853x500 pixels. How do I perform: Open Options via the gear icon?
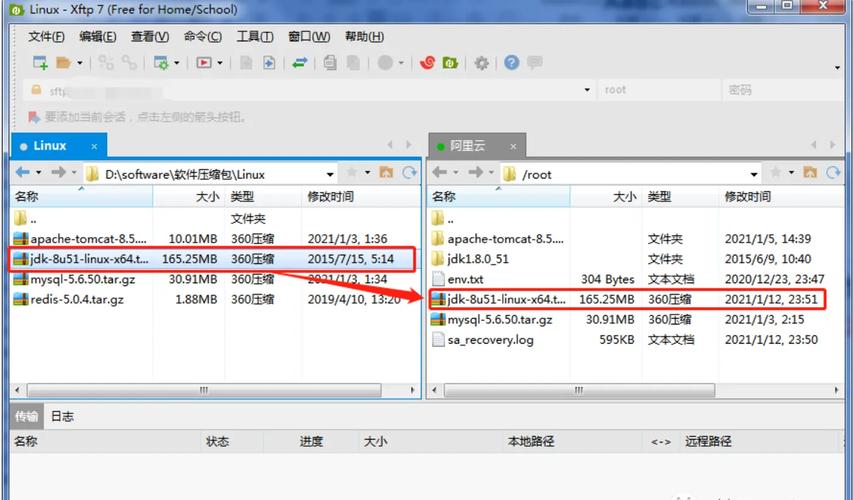[x=481, y=63]
